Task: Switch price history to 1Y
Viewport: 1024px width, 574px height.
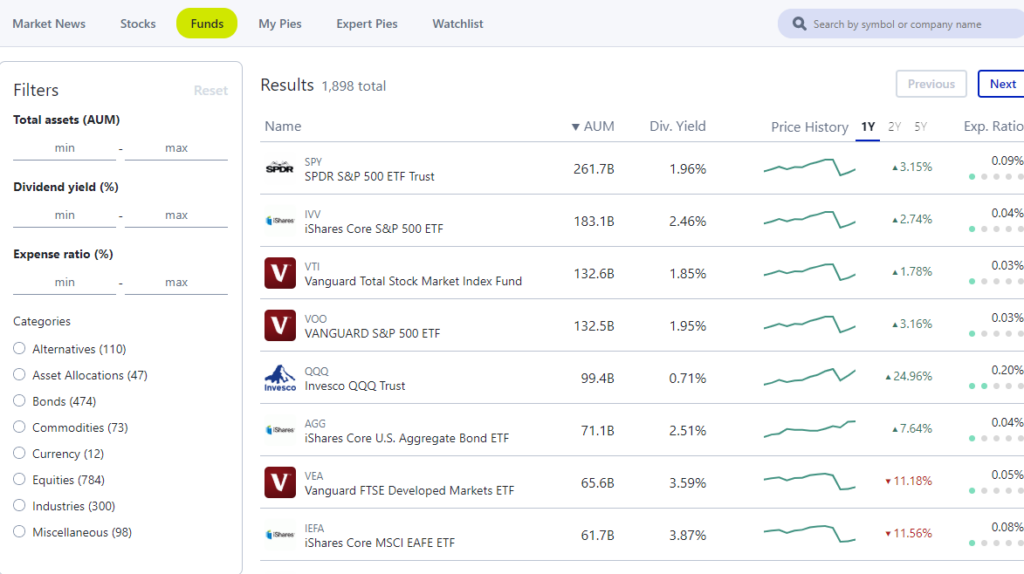Action: pyautogui.click(x=868, y=127)
